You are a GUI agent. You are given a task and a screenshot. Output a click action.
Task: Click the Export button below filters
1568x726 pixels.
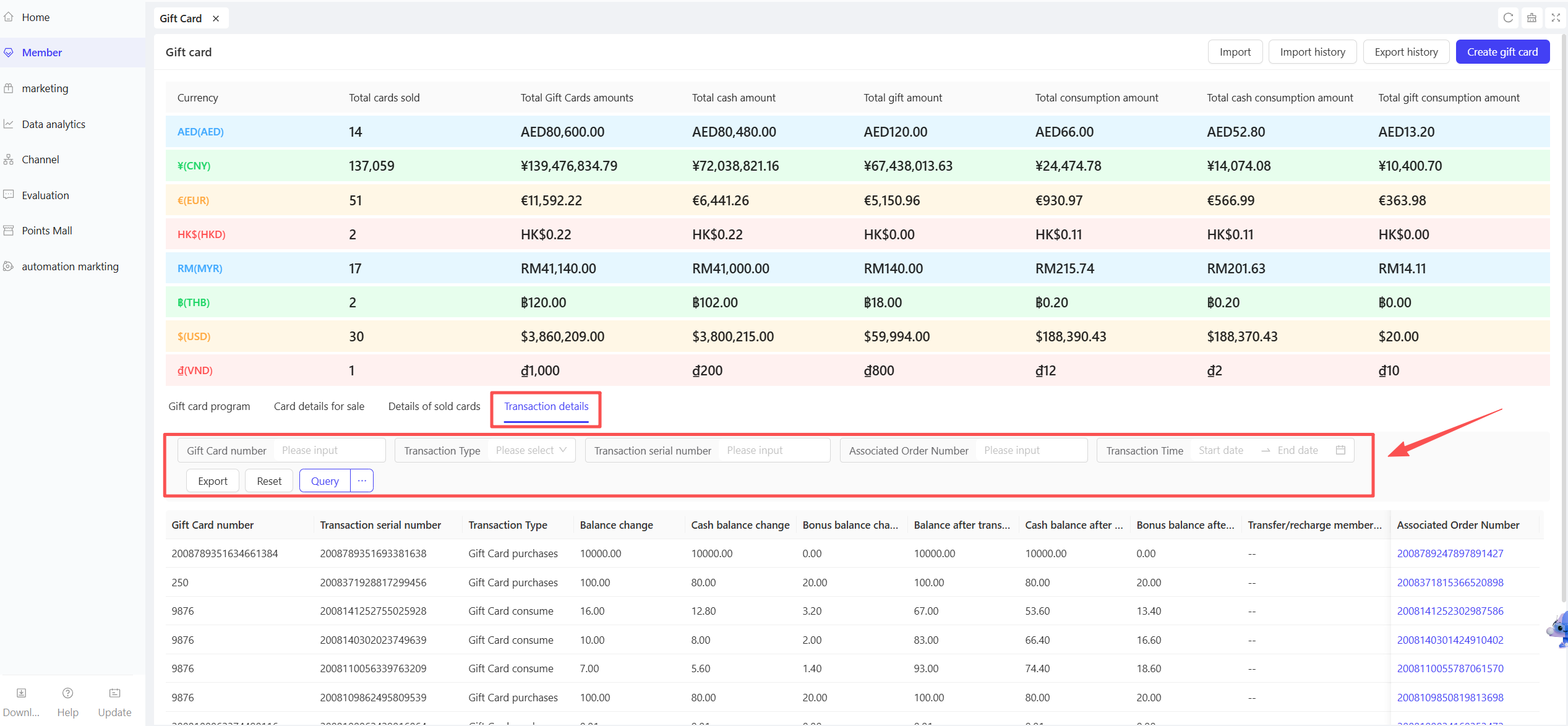pos(212,480)
